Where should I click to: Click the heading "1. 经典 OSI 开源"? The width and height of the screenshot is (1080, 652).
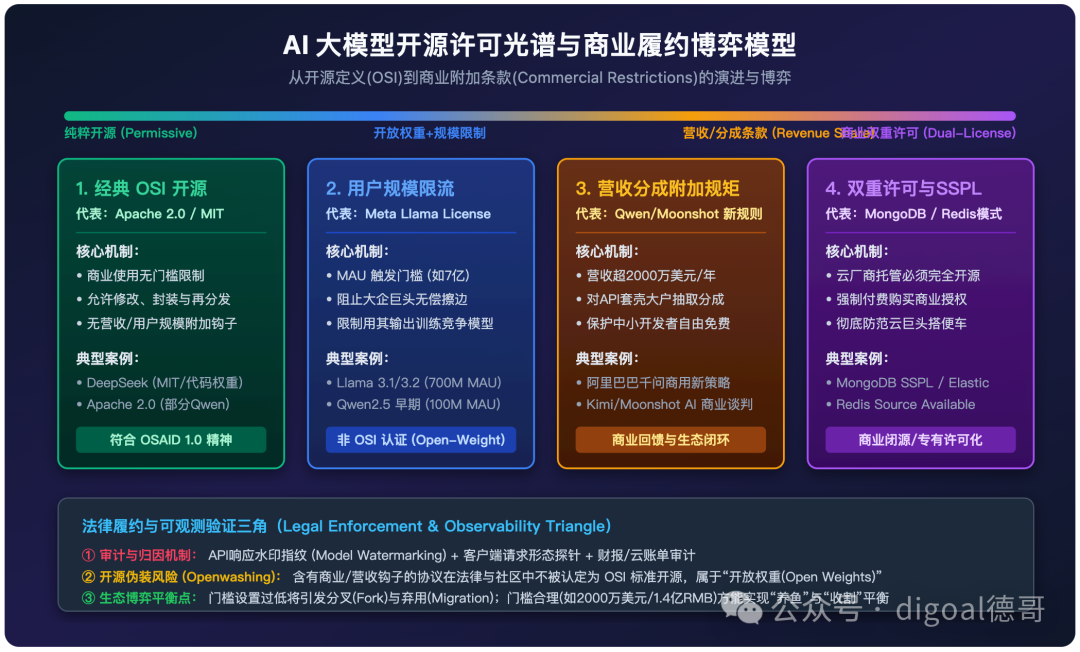tap(141, 189)
